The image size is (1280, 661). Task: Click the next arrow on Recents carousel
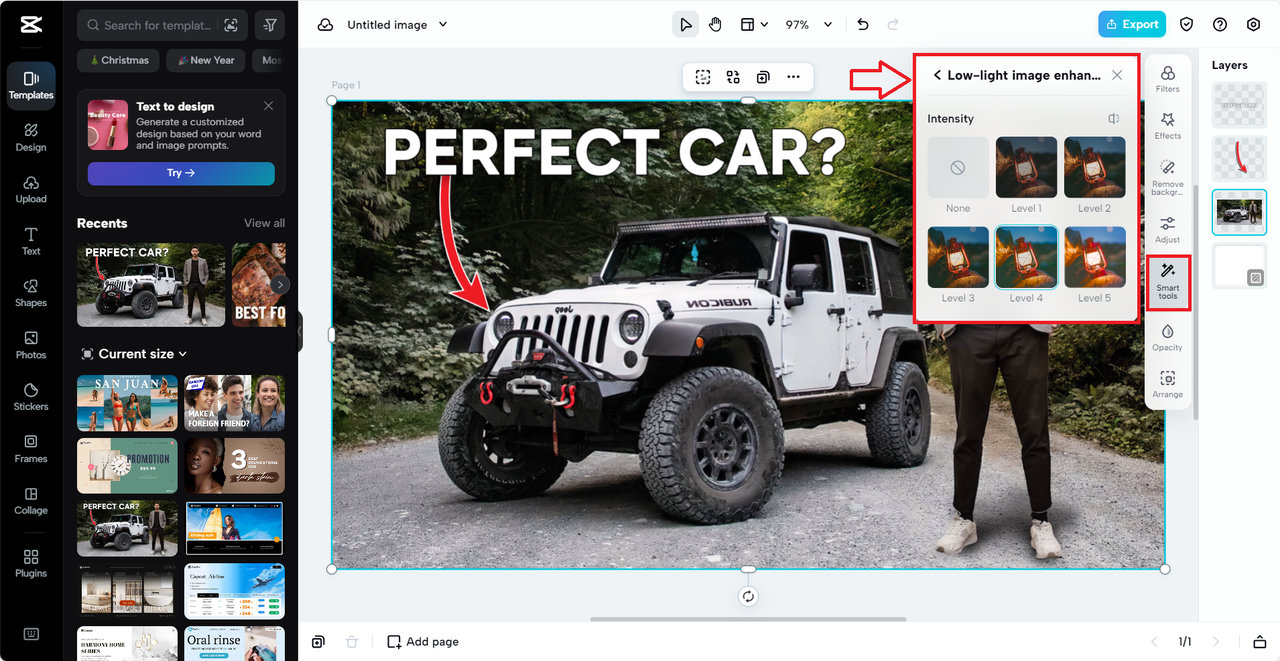(x=280, y=285)
